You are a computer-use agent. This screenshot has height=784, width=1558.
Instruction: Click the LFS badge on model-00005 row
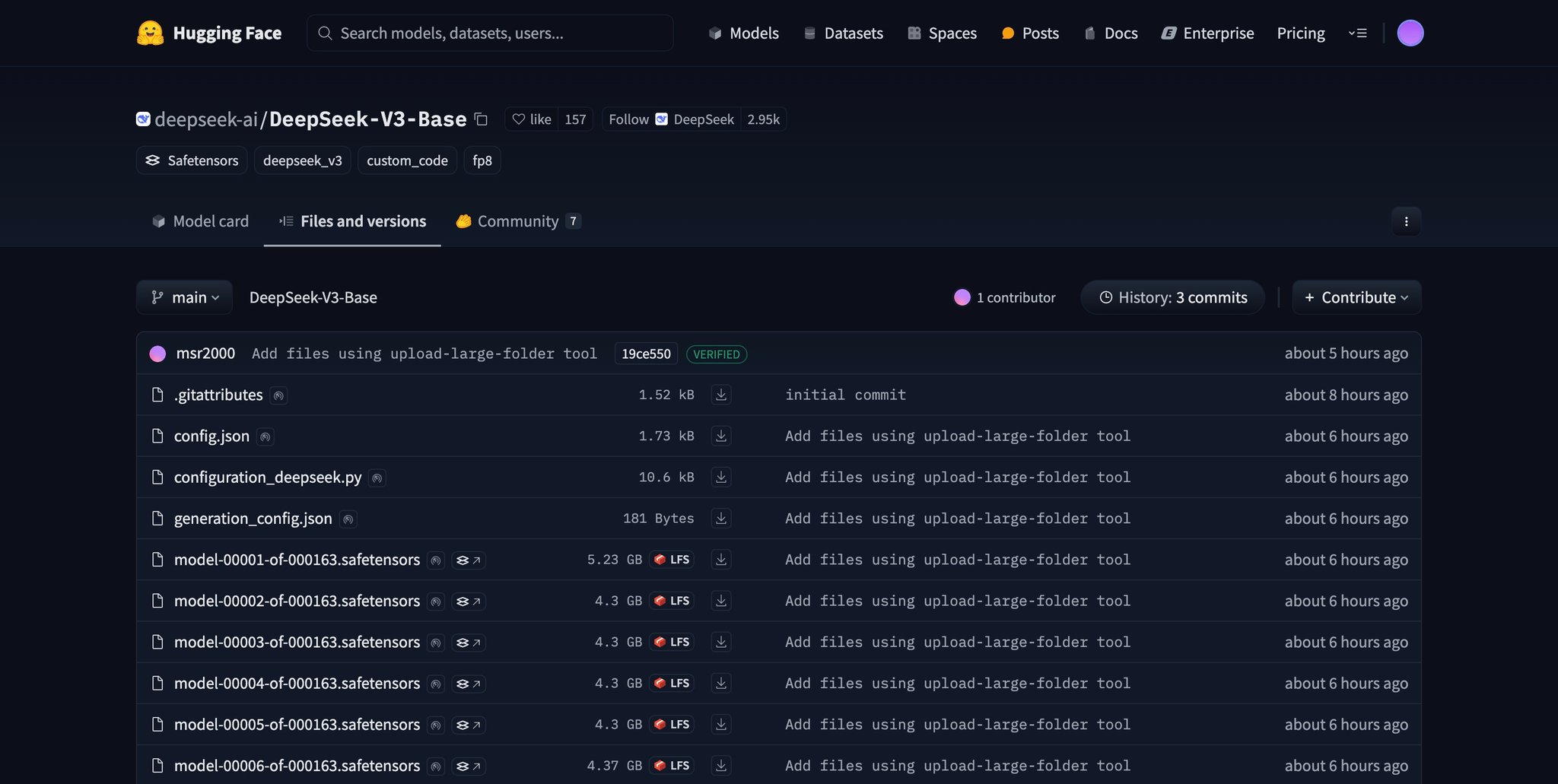coord(672,724)
